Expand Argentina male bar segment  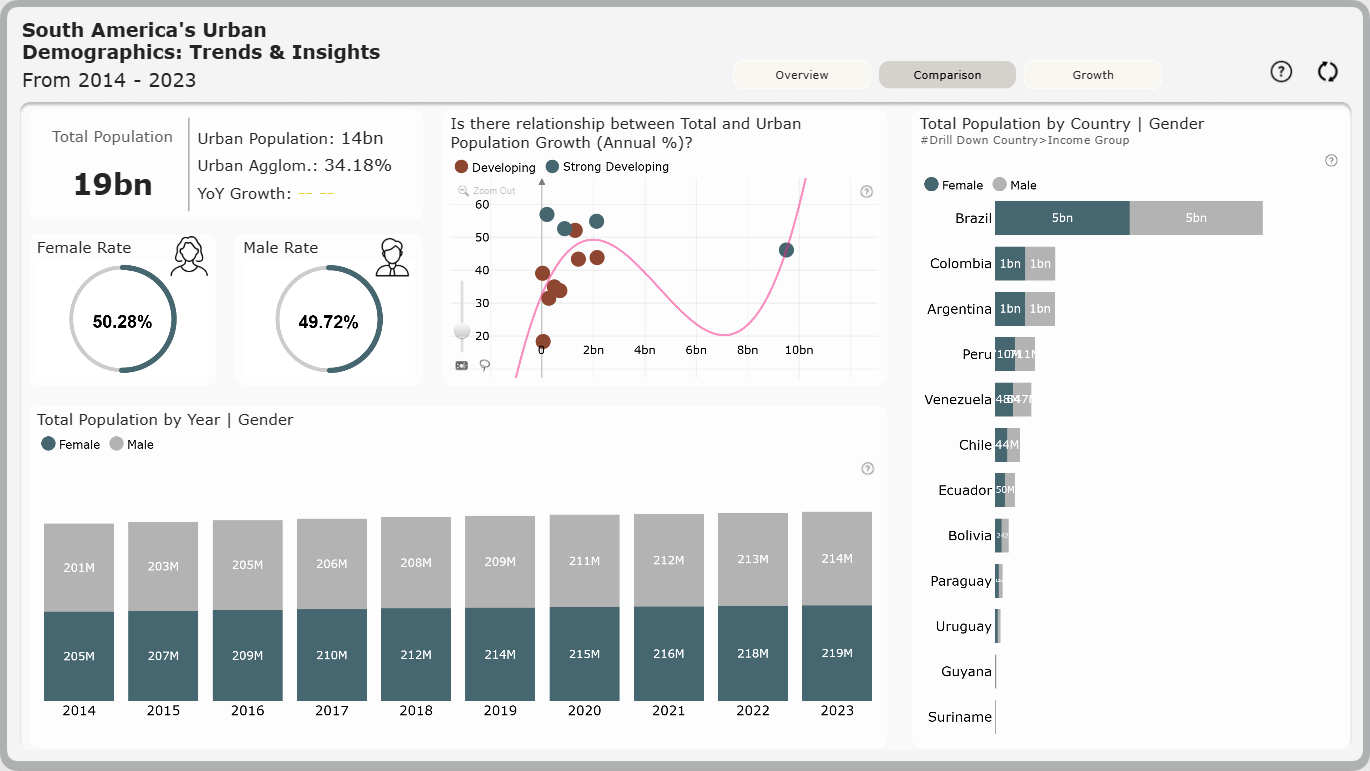[1040, 309]
